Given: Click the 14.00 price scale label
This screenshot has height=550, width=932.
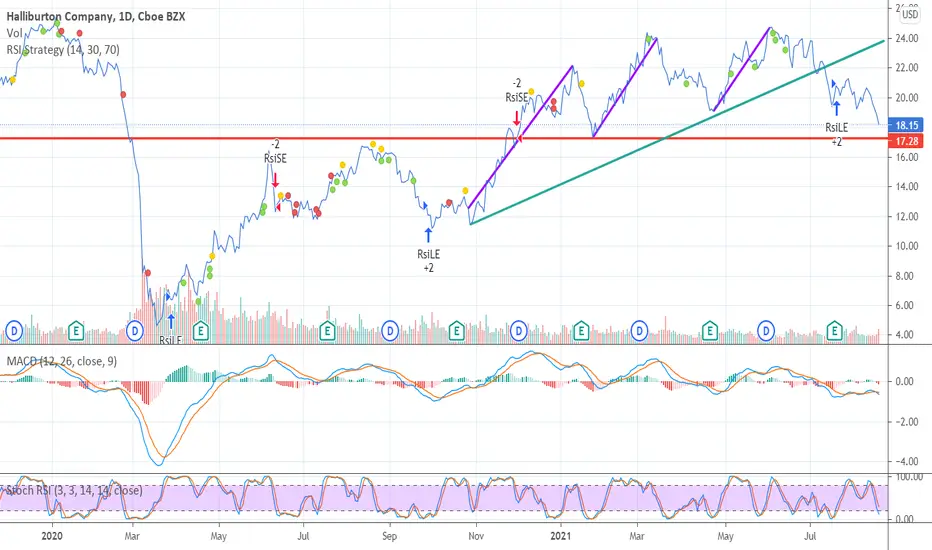Looking at the screenshot, I should point(906,187).
